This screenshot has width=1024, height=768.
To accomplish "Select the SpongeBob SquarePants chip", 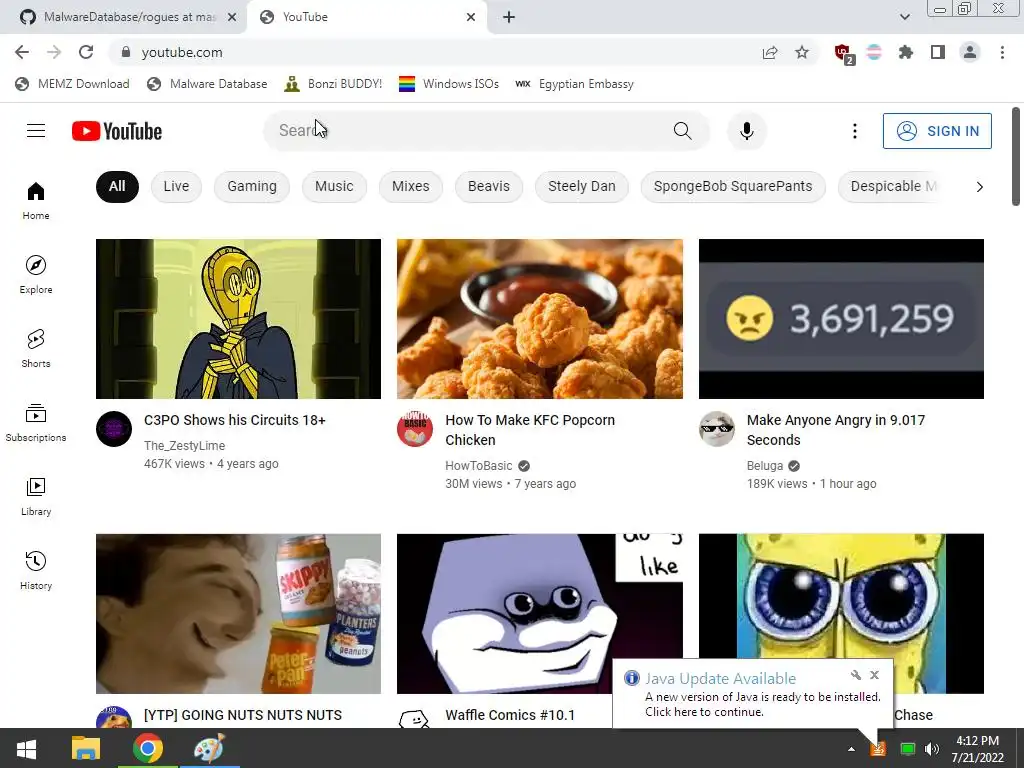I will 733,187.
